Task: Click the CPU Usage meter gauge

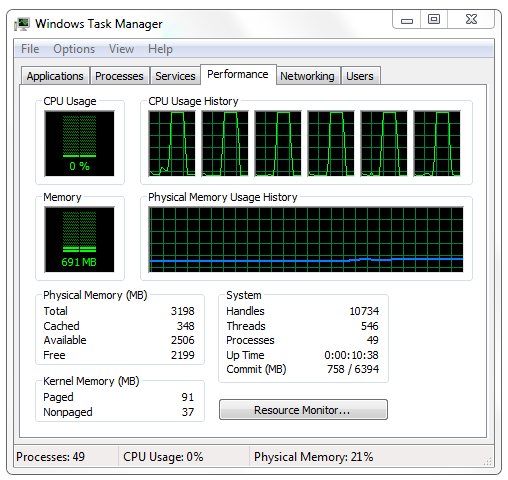Action: [79, 144]
